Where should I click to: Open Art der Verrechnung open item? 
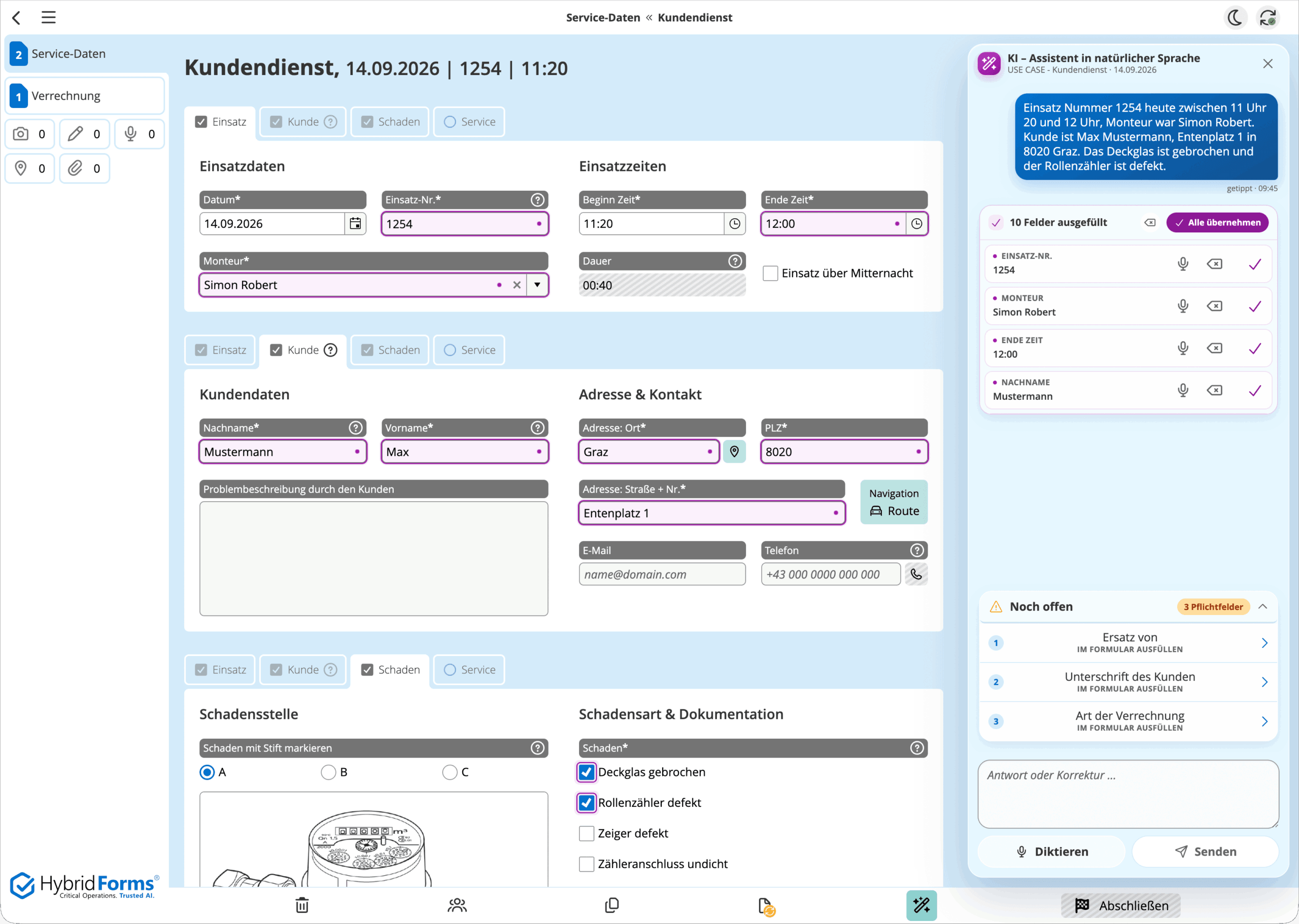pos(1129,722)
